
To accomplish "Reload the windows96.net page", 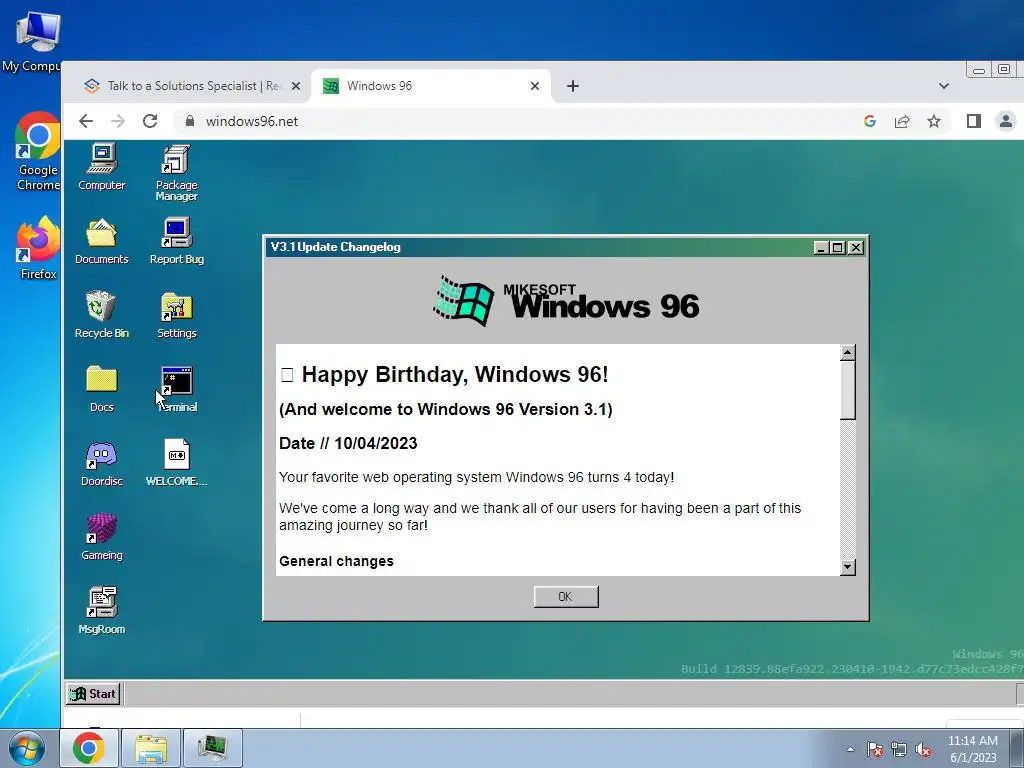I will click(x=150, y=121).
